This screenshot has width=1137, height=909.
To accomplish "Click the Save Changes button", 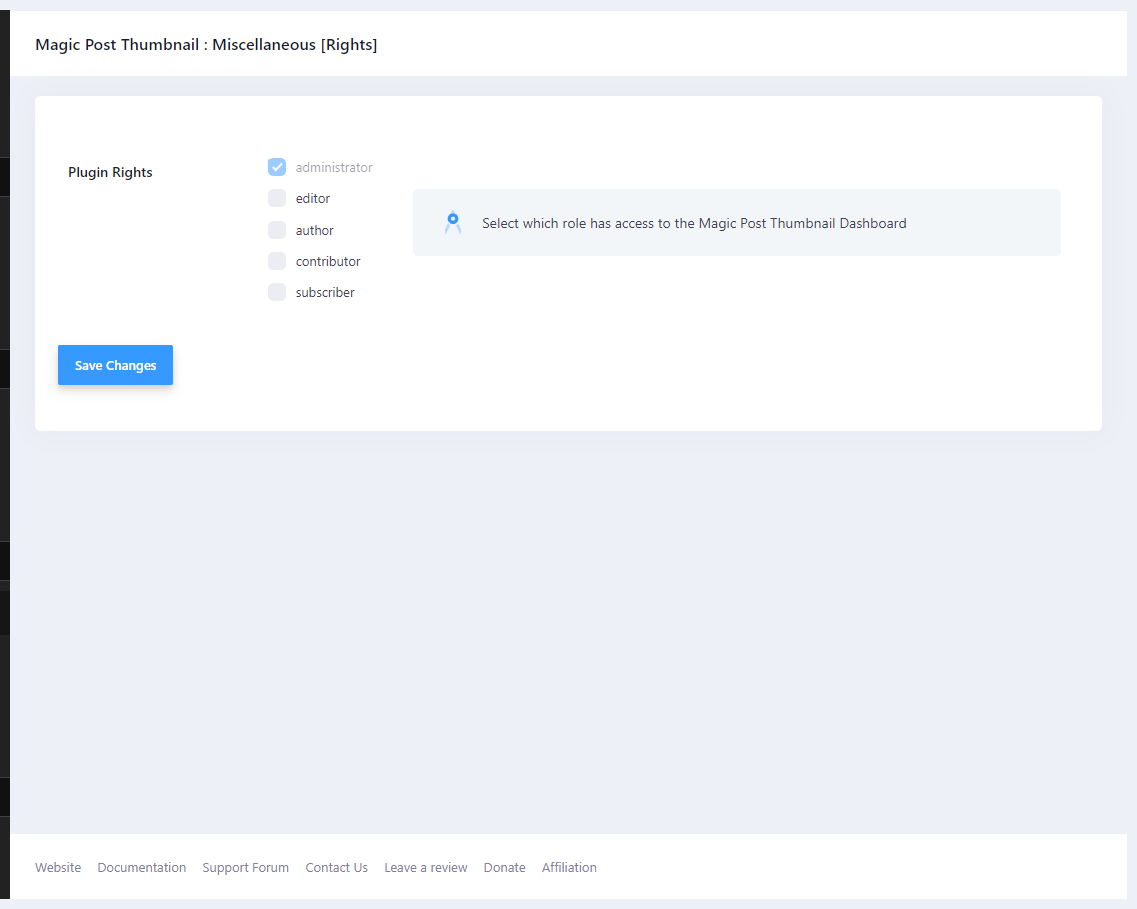I will click(x=115, y=365).
